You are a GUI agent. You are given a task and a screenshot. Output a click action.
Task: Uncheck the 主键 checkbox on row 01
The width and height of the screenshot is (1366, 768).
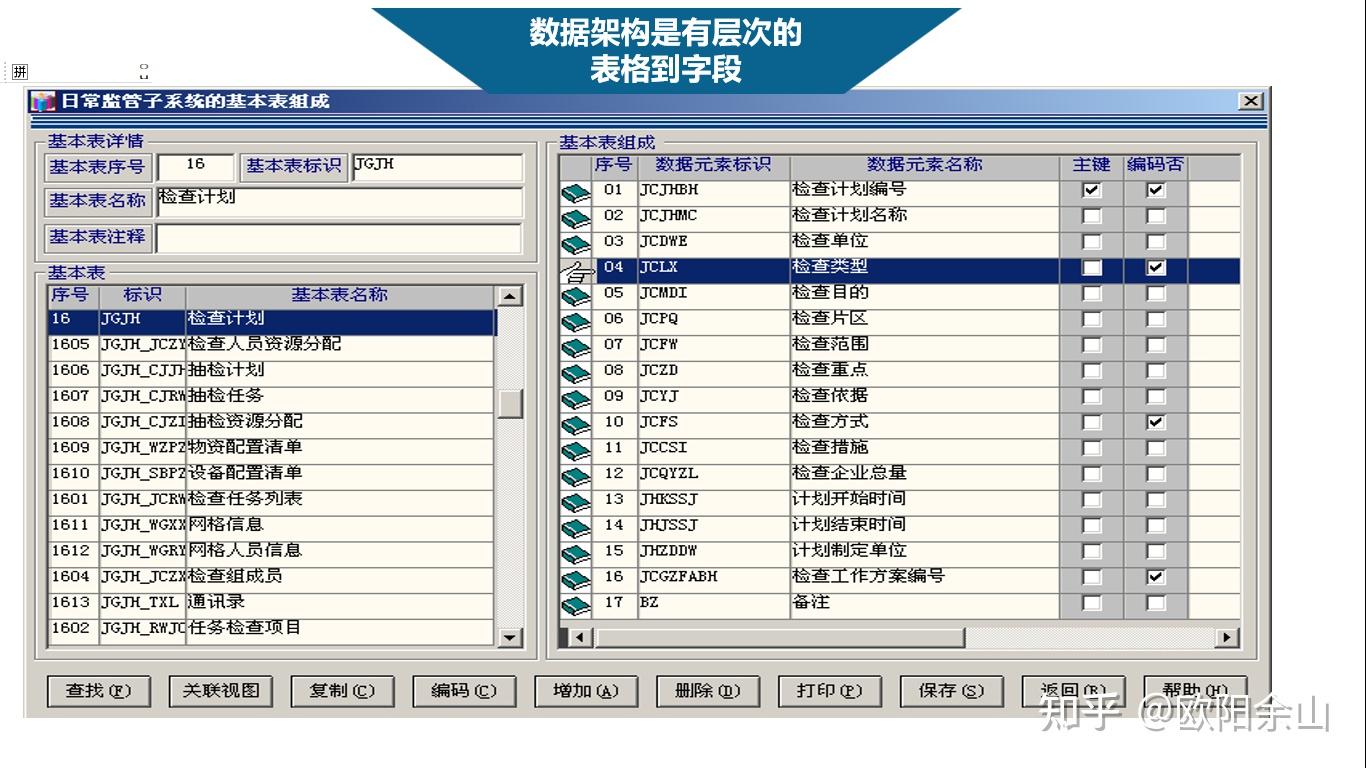coord(1090,188)
